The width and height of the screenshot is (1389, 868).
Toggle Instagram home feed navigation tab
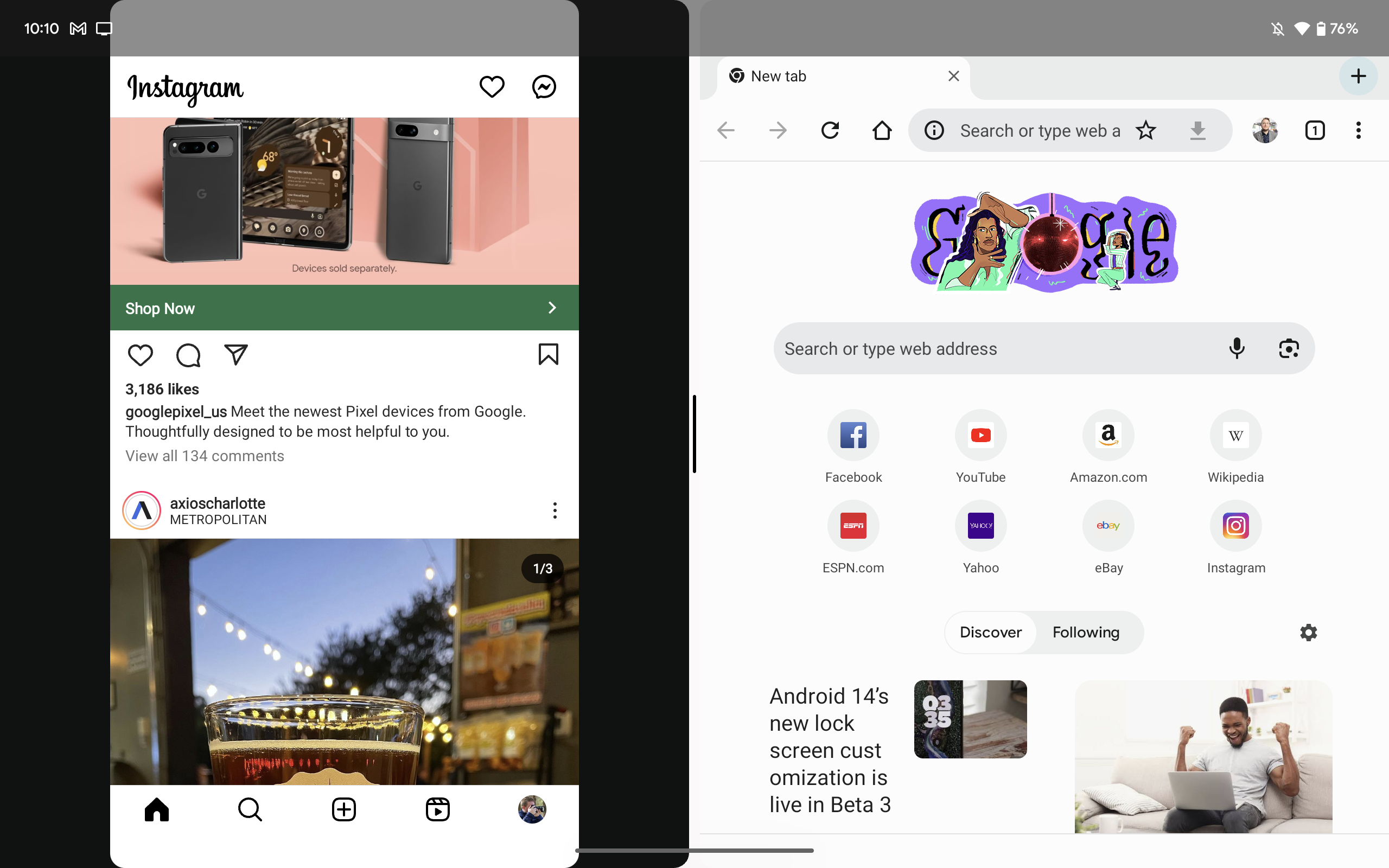(156, 810)
